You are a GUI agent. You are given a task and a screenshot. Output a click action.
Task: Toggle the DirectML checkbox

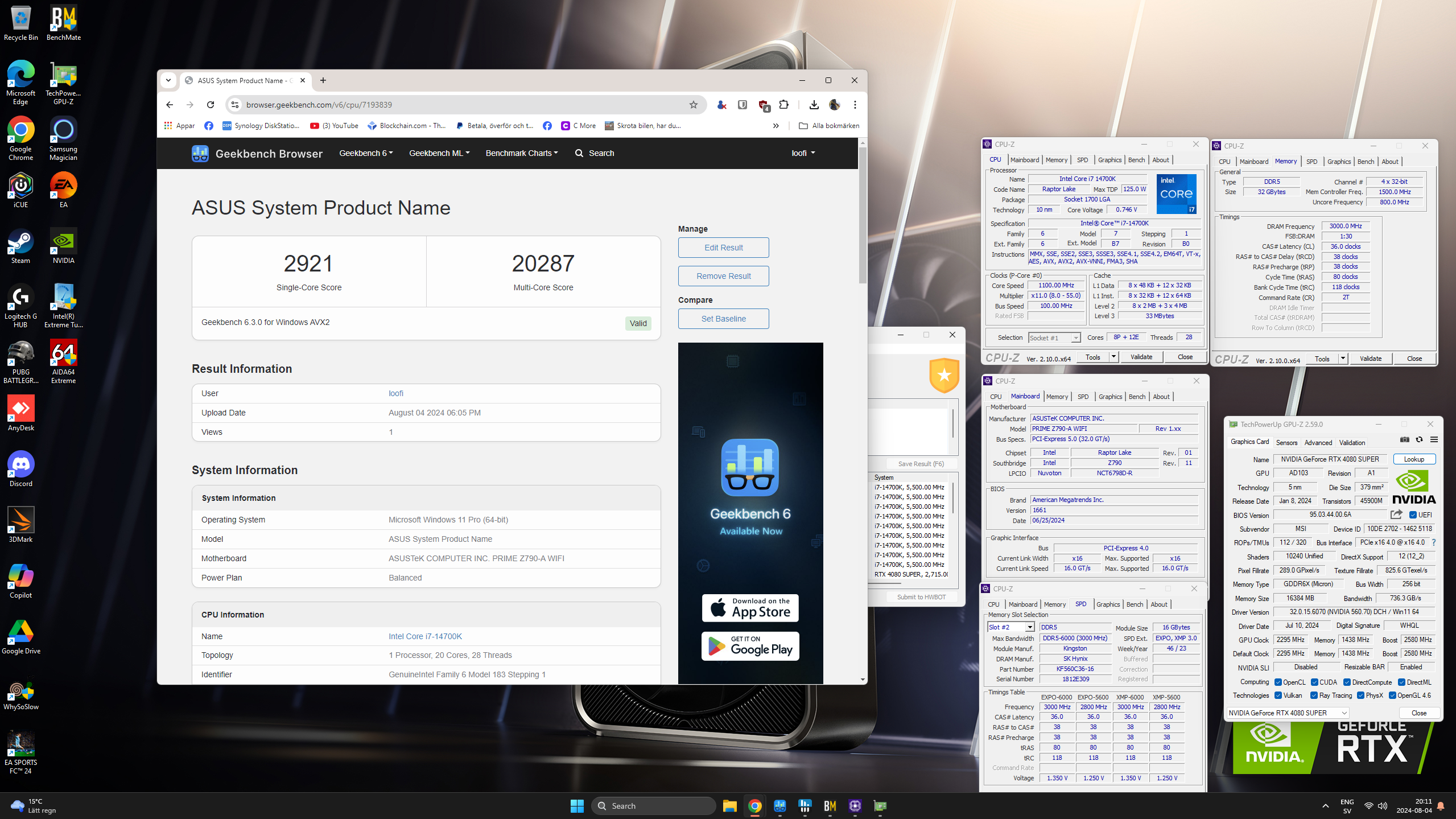point(1401,682)
